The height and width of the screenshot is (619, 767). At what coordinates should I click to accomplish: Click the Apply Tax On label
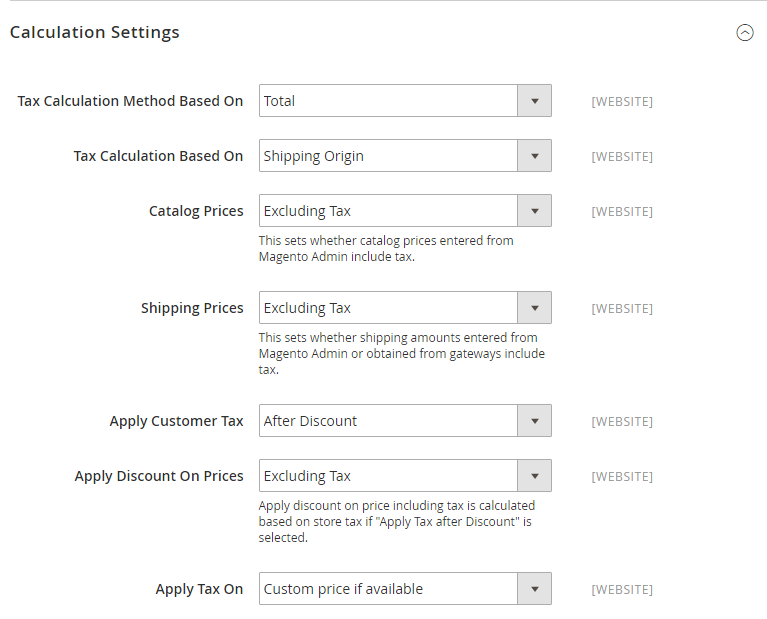click(199, 589)
